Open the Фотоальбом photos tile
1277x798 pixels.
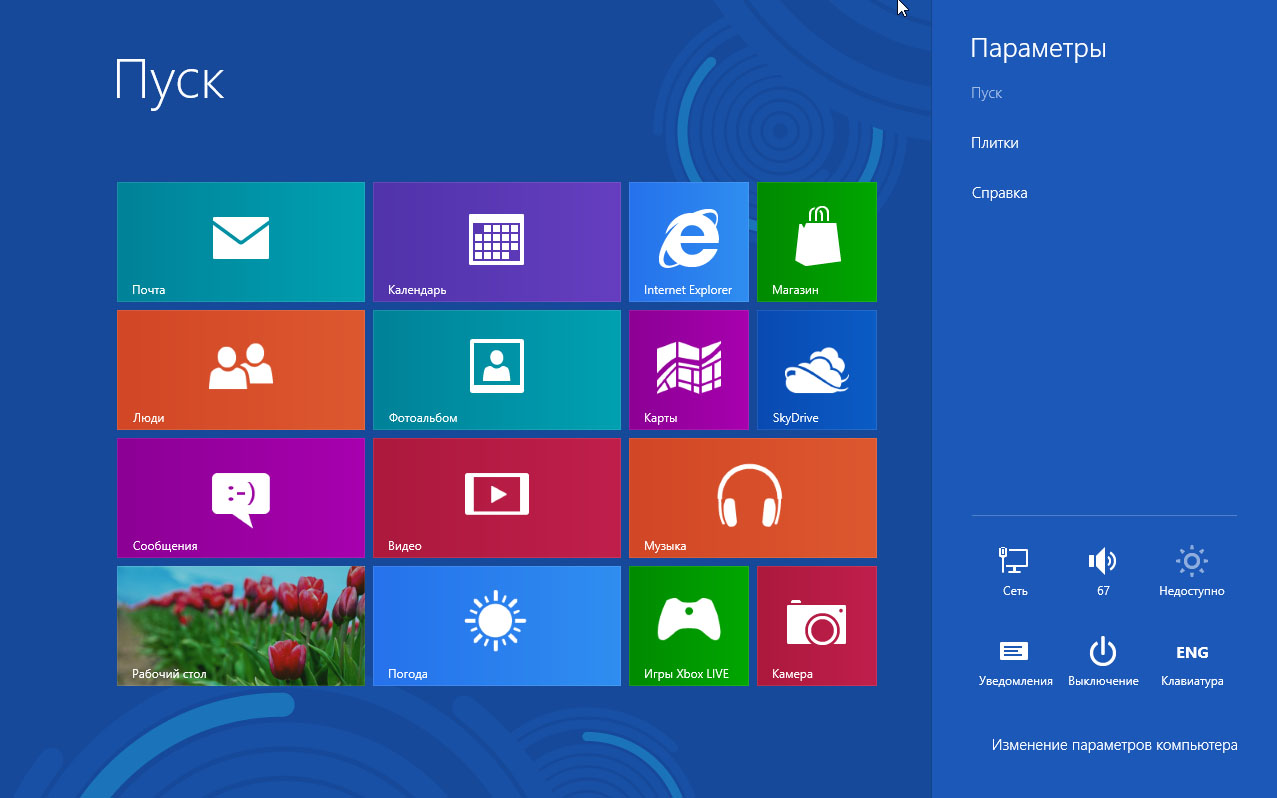[x=497, y=370]
